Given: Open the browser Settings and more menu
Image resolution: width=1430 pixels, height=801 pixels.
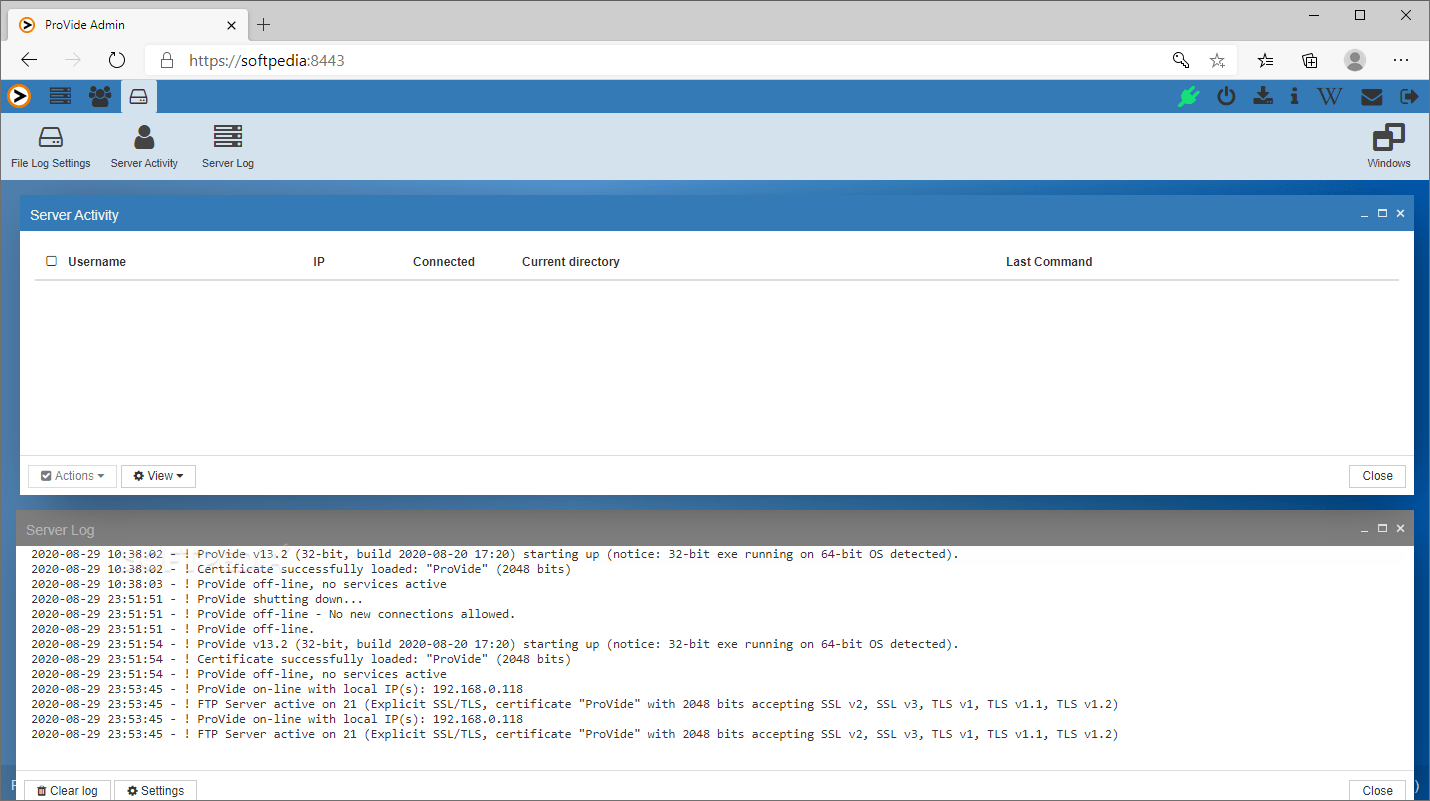Looking at the screenshot, I should pyautogui.click(x=1401, y=60).
